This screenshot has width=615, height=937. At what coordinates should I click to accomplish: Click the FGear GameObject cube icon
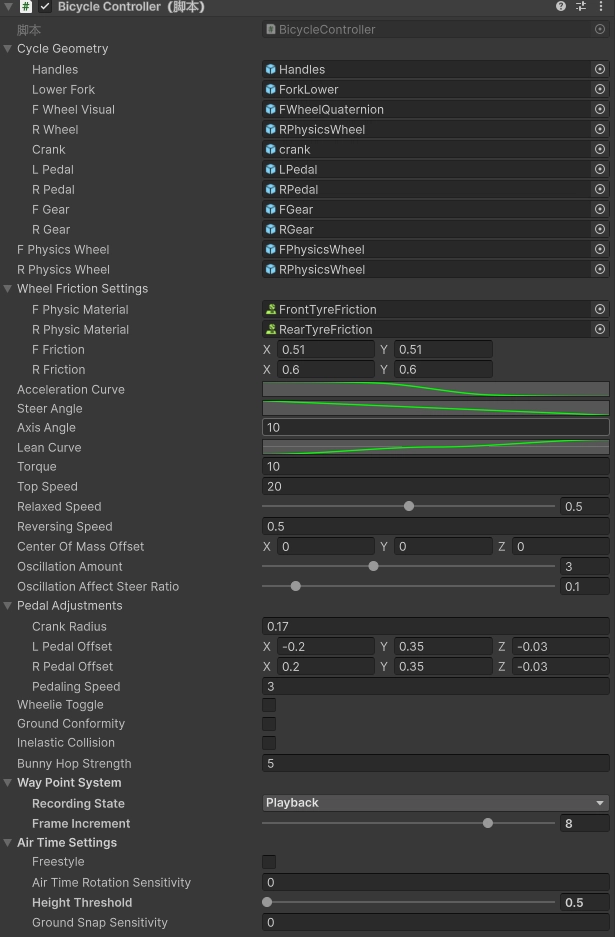click(271, 209)
